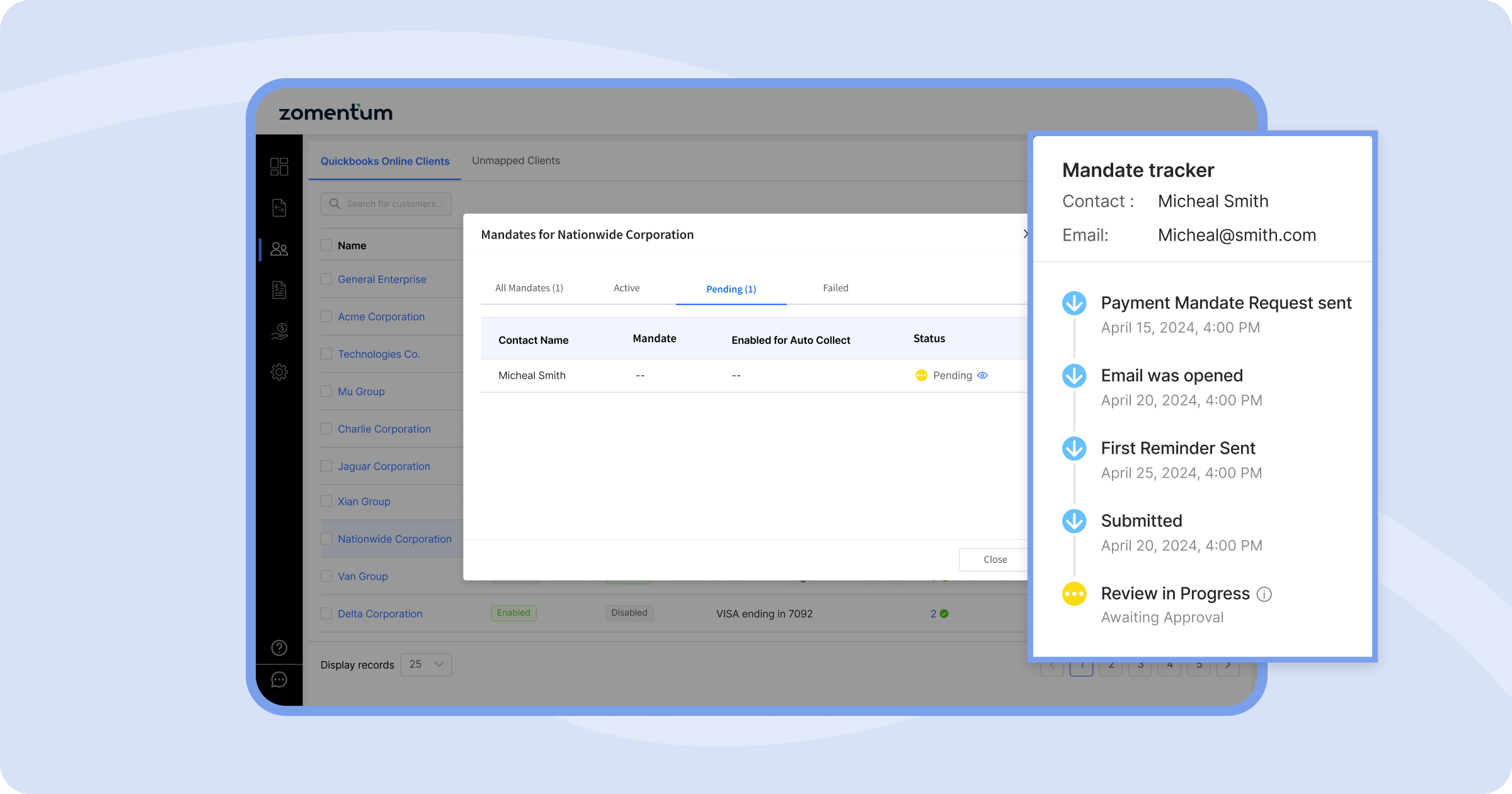
Task: Check the Delta Corporation checkbox
Action: 326,613
